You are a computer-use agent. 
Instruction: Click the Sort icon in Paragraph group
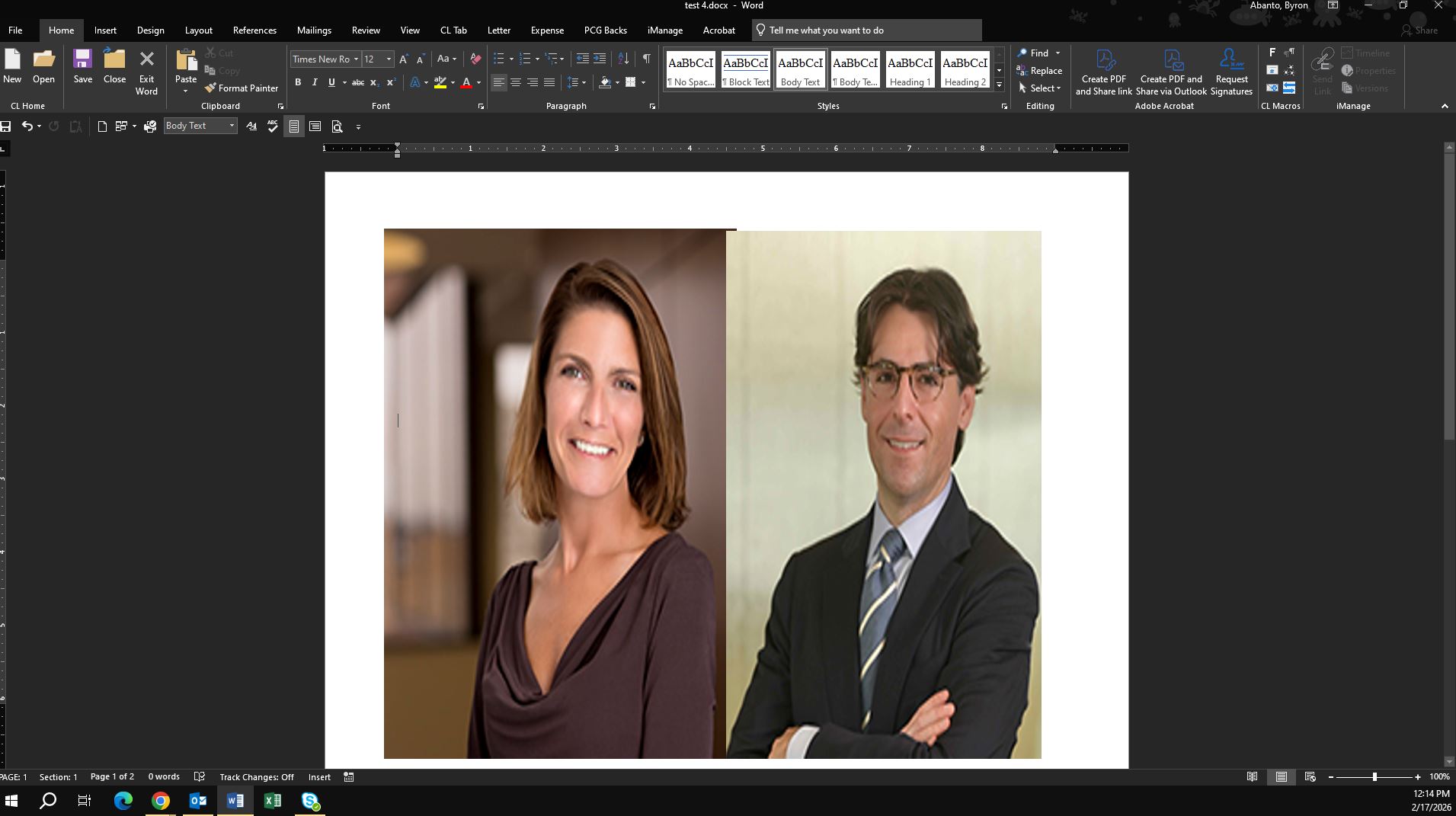pyautogui.click(x=623, y=59)
